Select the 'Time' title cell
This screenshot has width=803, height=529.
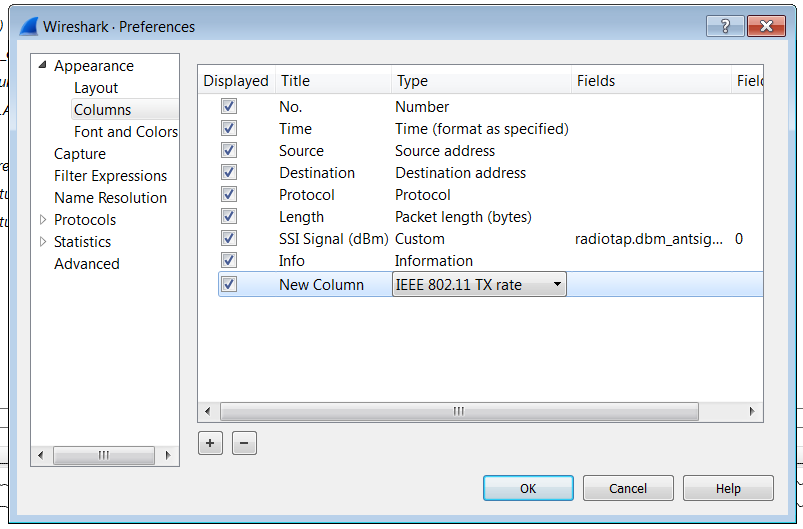(295, 129)
